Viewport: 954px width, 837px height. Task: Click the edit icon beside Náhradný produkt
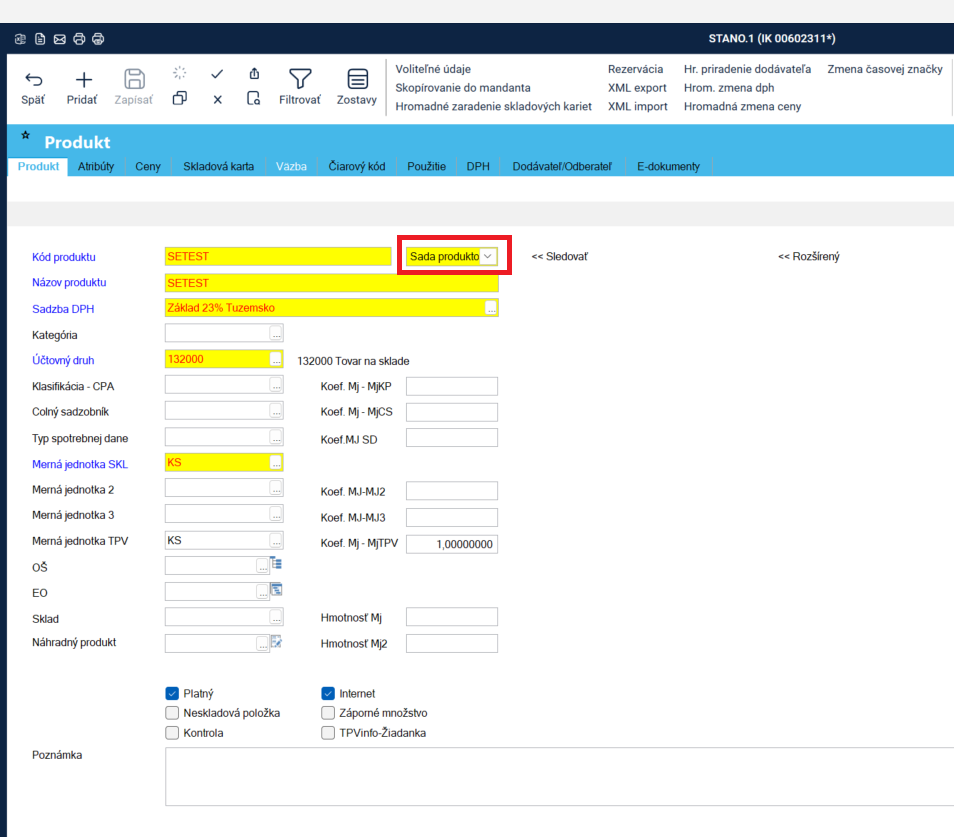click(x=276, y=642)
